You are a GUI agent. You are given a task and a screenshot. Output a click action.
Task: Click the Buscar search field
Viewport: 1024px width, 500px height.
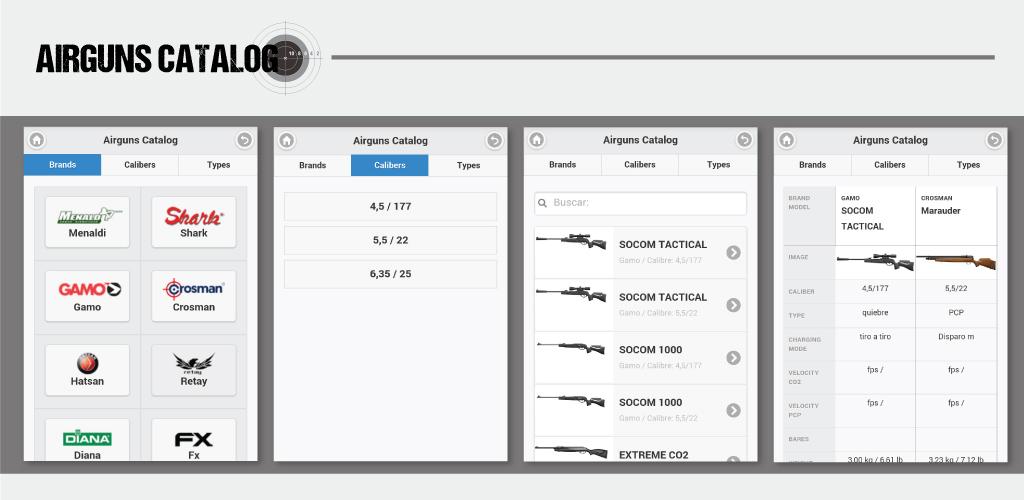click(x=641, y=203)
